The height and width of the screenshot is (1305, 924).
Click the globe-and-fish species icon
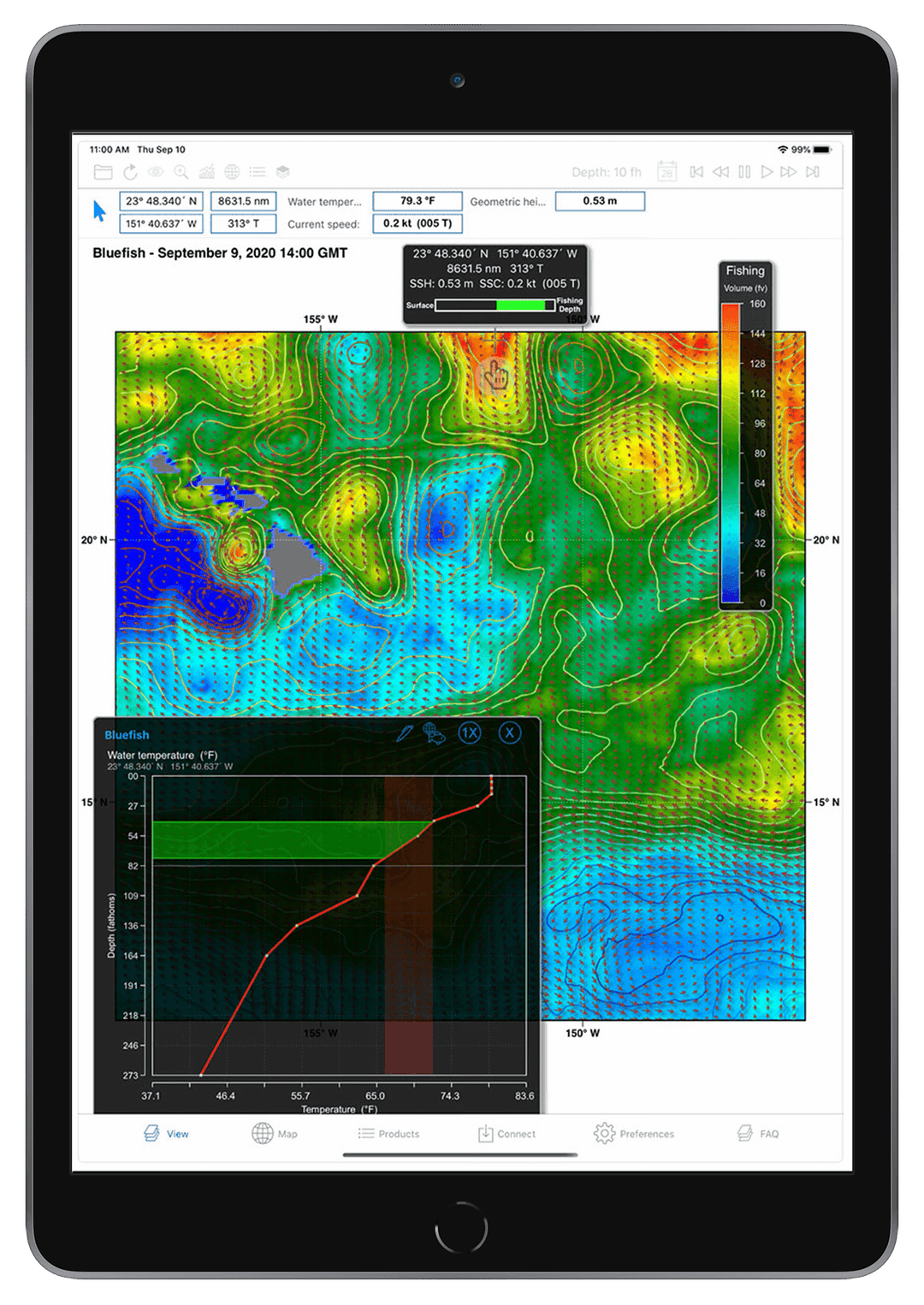click(x=435, y=733)
